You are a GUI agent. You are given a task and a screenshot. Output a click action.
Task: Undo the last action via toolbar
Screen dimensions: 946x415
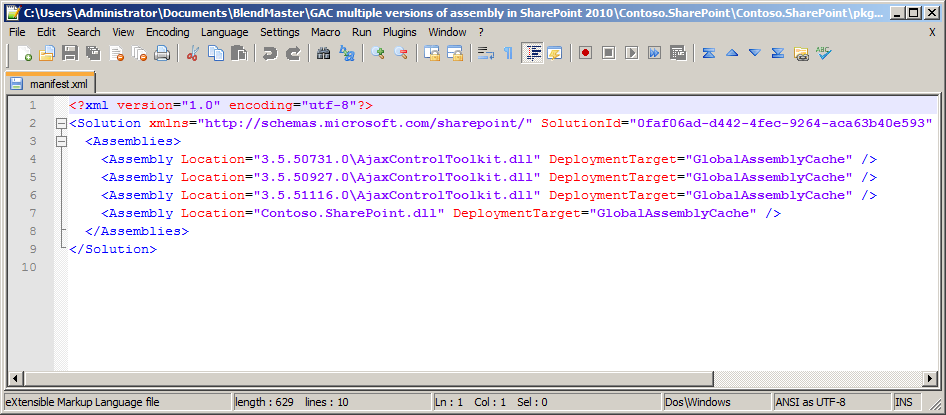pos(270,54)
